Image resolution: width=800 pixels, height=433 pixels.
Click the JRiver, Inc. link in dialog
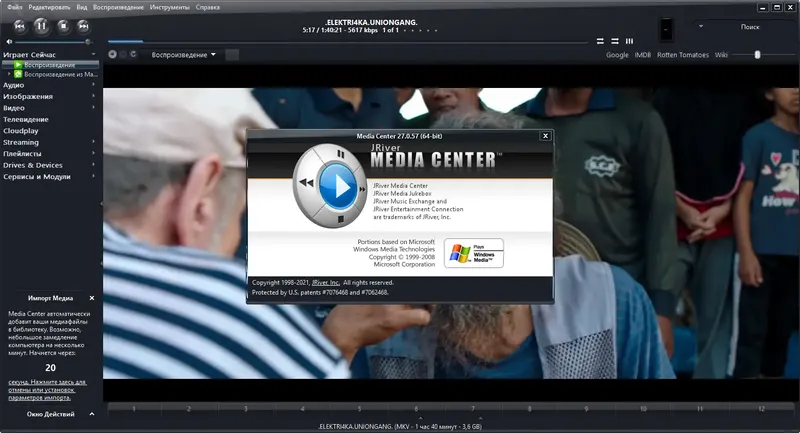tap(326, 282)
